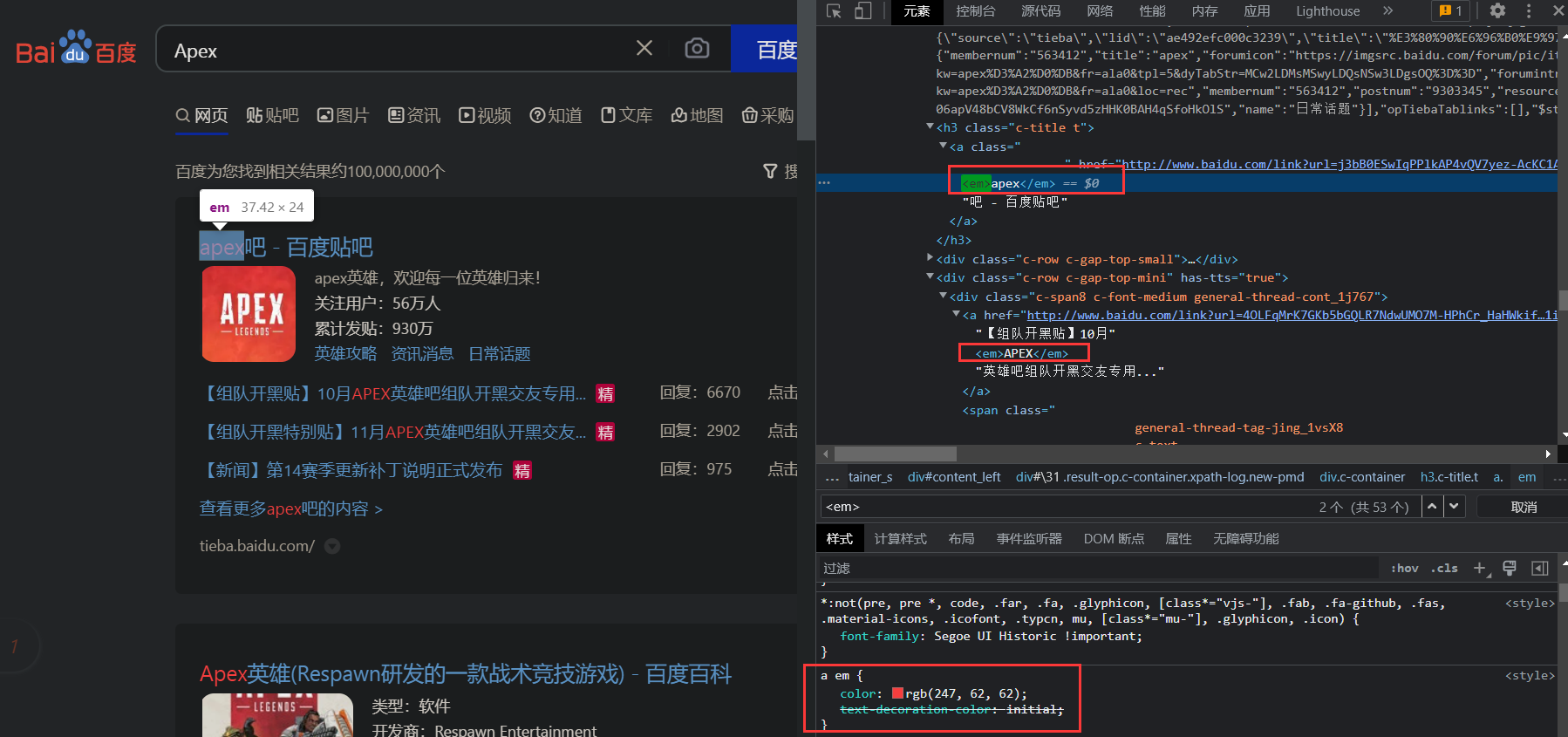The width and height of the screenshot is (1568, 737).
Task: Go to previous search match arrow
Action: 1432,507
